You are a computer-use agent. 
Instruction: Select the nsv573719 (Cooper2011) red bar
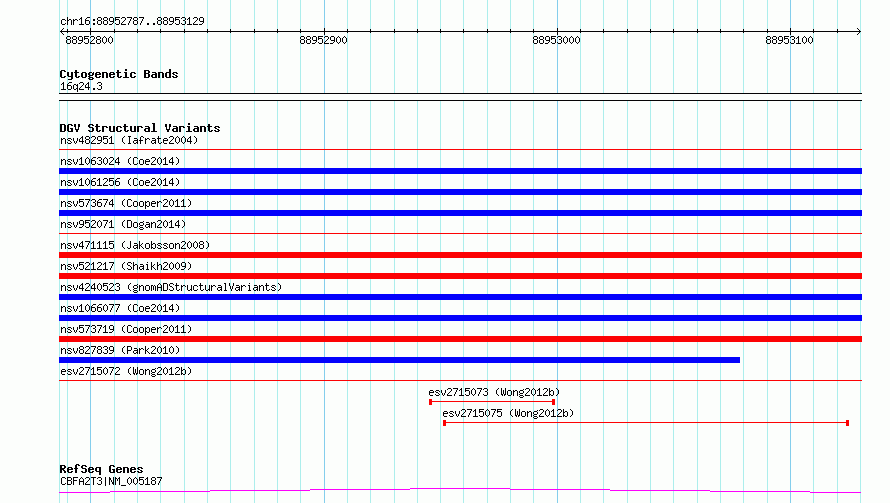click(x=460, y=339)
